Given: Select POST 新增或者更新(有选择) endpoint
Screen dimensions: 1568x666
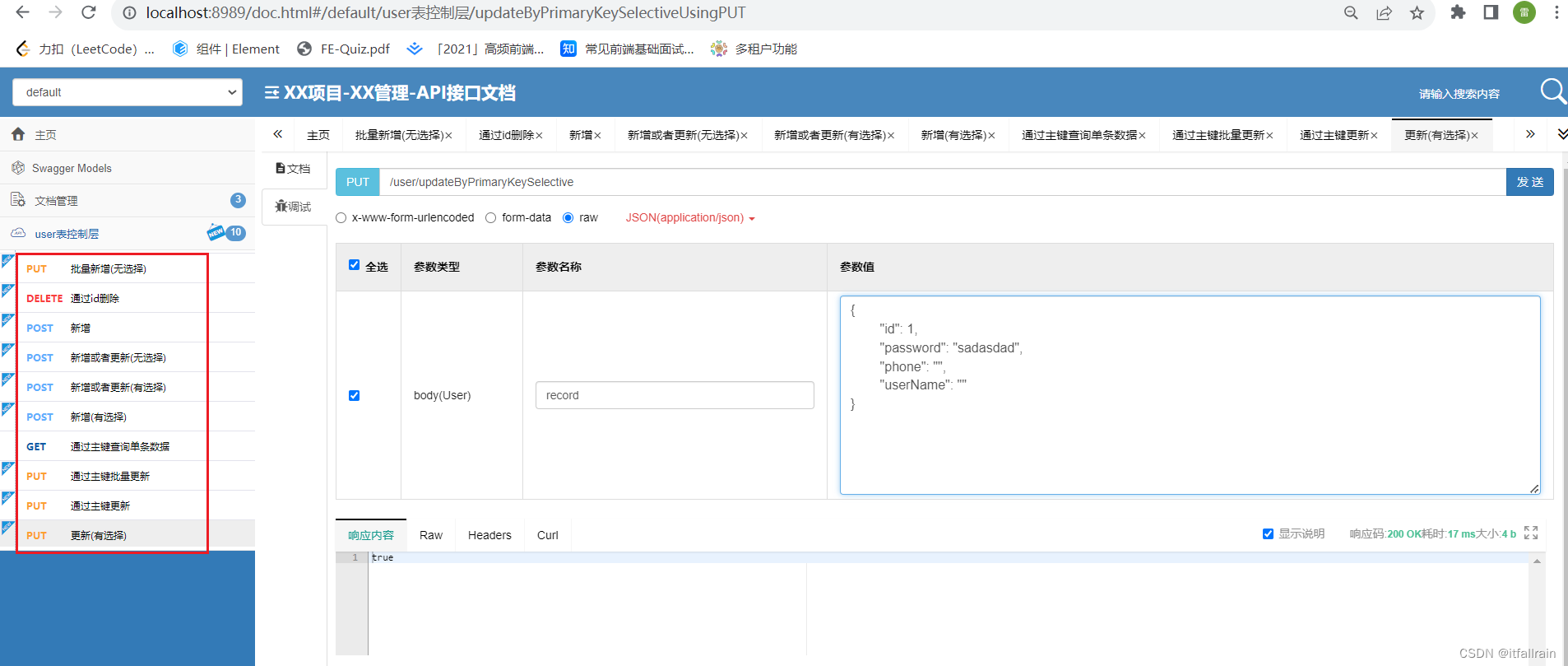Looking at the screenshot, I should [x=128, y=387].
